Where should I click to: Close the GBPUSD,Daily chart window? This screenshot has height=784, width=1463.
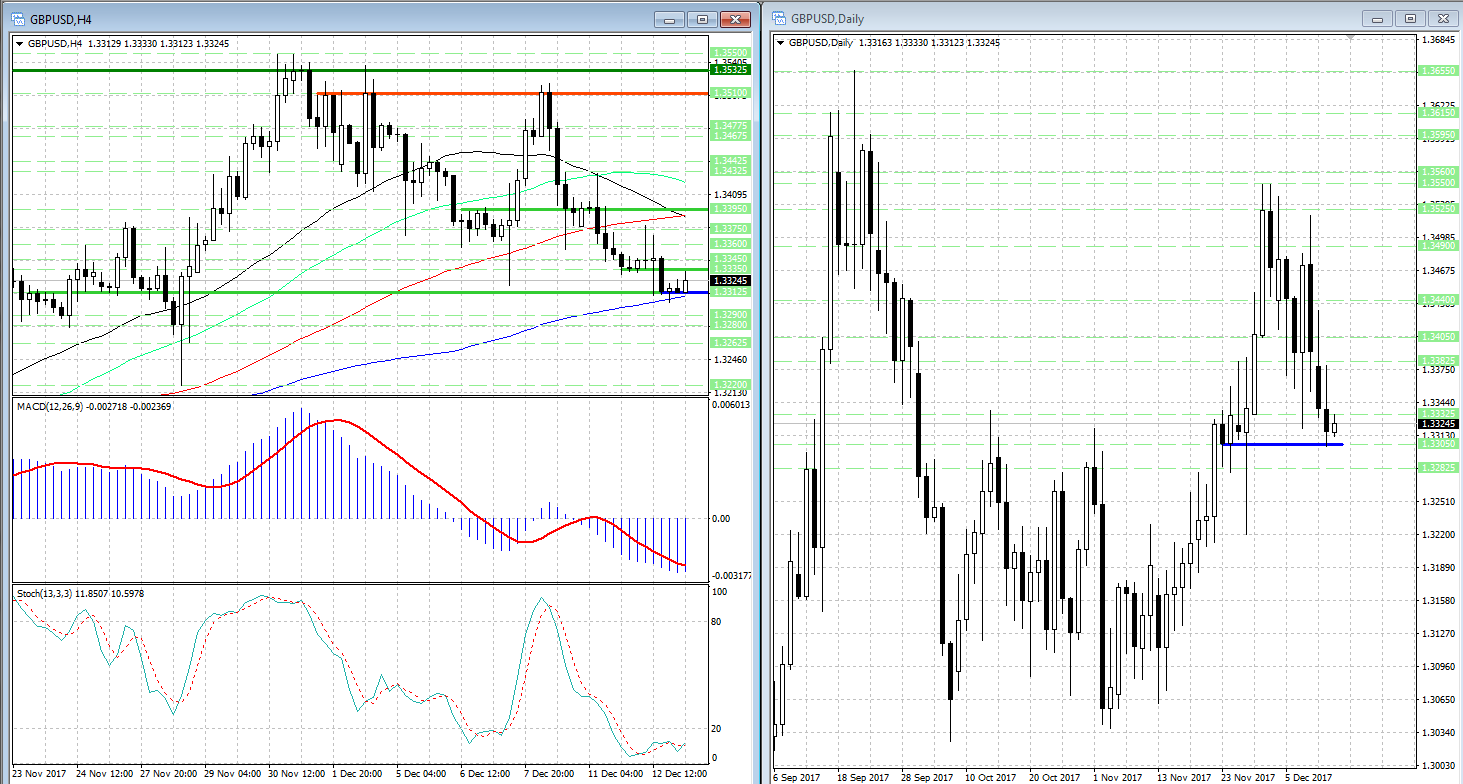tap(1442, 18)
